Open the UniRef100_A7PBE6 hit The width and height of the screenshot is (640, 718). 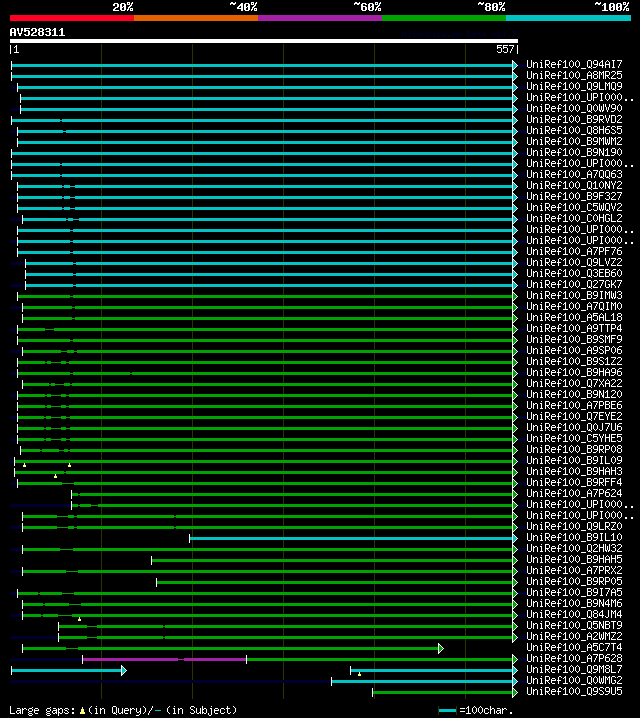click(x=574, y=405)
